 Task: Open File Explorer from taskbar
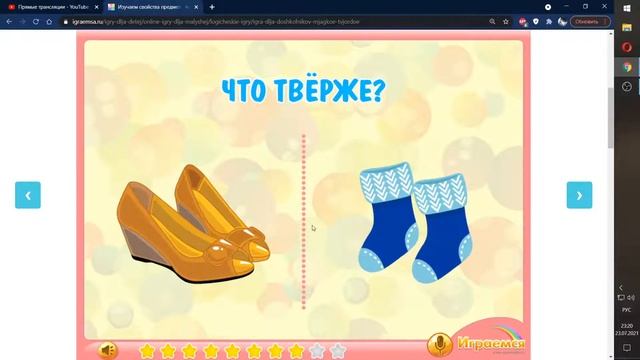click(x=627, y=28)
